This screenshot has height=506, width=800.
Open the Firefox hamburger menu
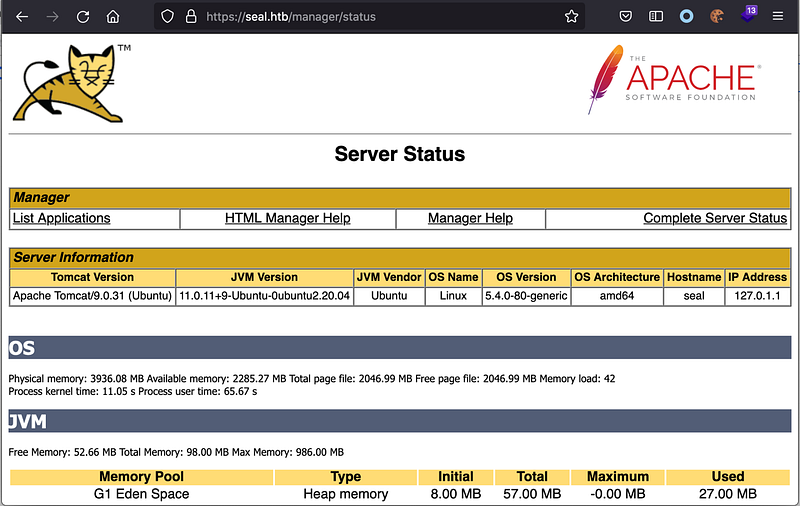pyautogui.click(x=778, y=17)
